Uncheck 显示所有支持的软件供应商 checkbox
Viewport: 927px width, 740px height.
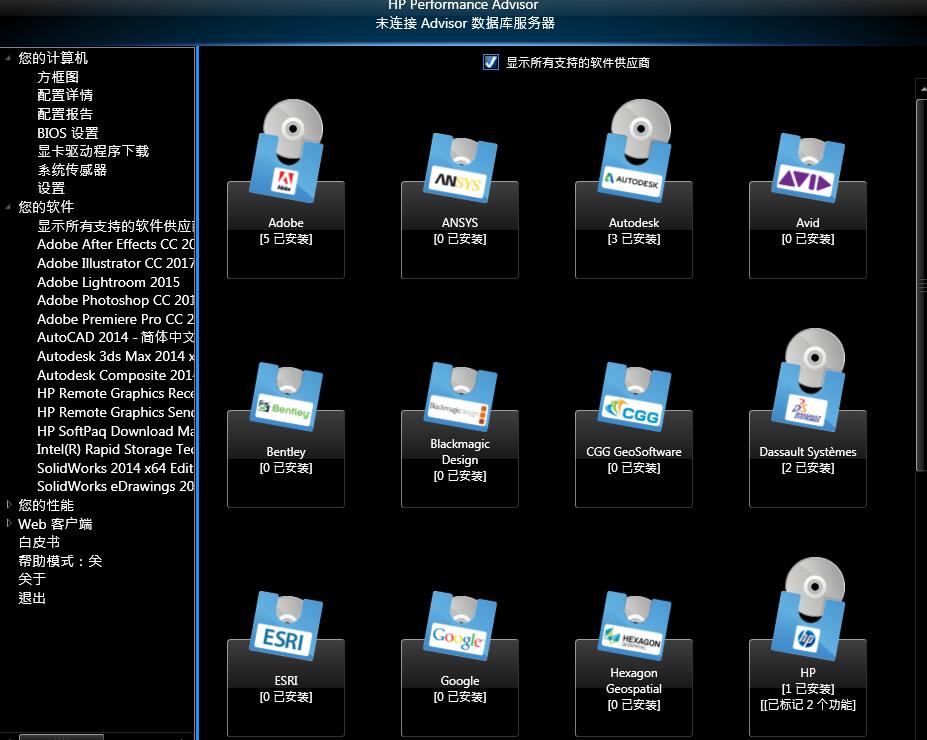pyautogui.click(x=490, y=62)
